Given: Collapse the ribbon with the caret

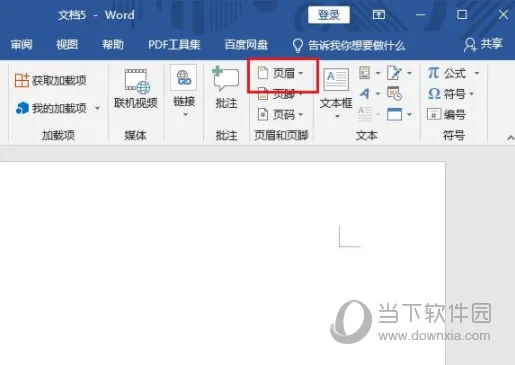Looking at the screenshot, I should tap(510, 137).
